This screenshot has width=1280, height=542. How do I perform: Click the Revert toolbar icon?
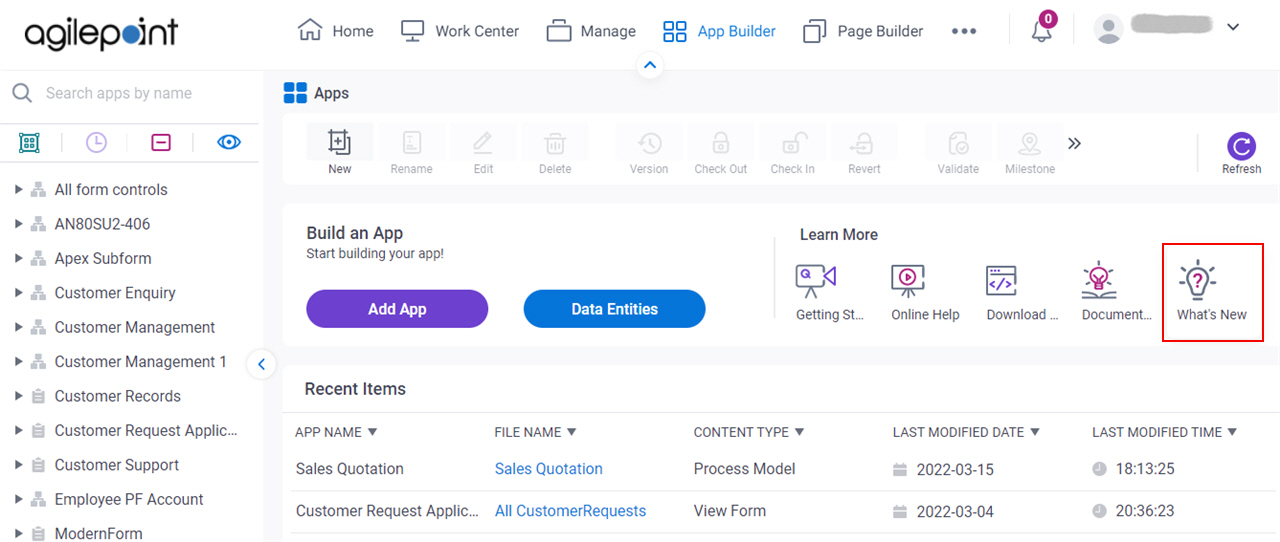click(x=864, y=143)
